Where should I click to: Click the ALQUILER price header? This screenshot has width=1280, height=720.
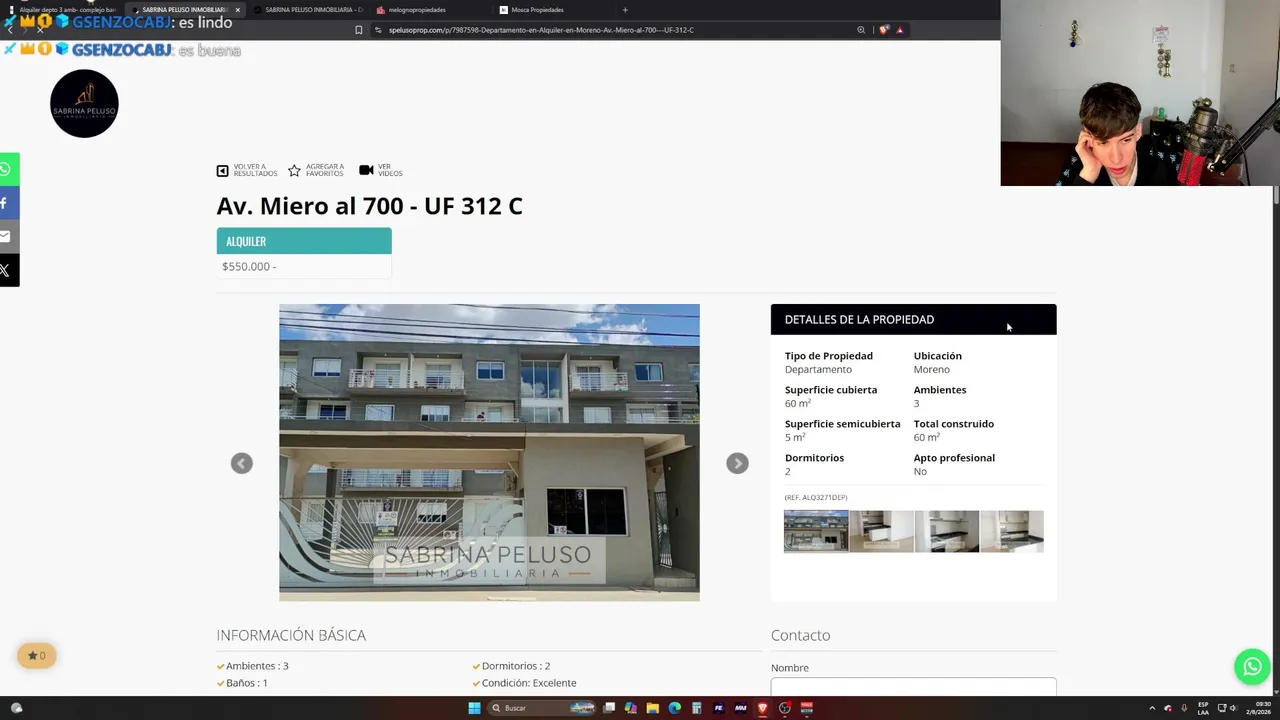point(304,241)
